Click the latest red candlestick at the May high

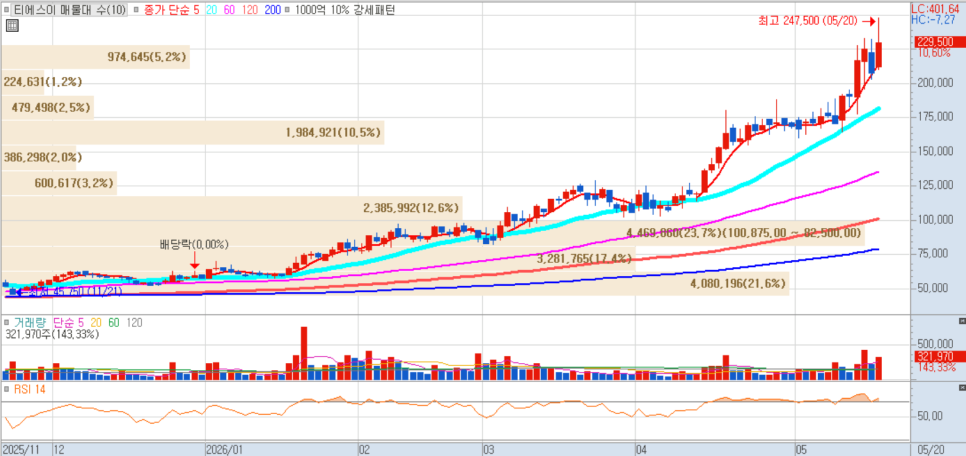tap(879, 54)
